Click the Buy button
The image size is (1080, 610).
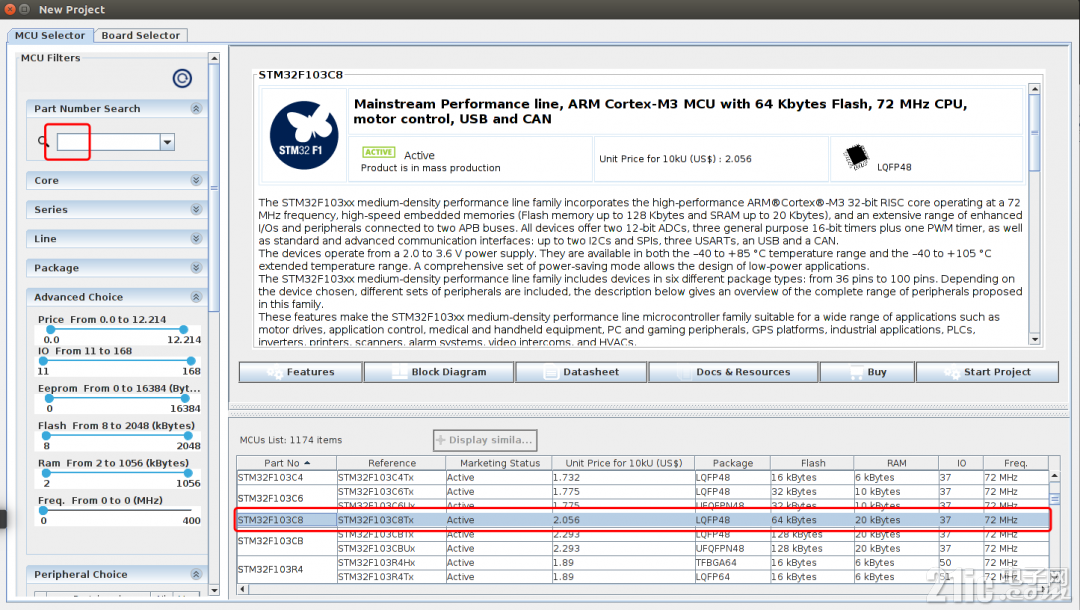(x=868, y=372)
